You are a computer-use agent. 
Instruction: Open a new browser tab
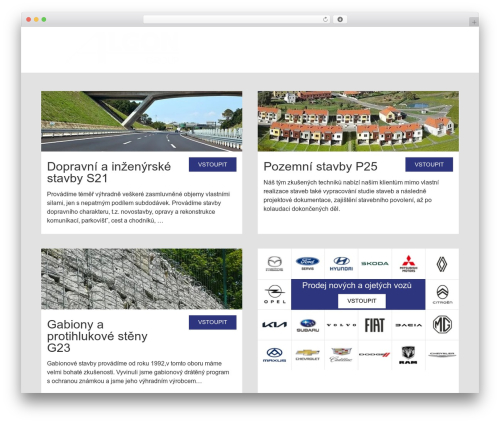click(x=474, y=22)
